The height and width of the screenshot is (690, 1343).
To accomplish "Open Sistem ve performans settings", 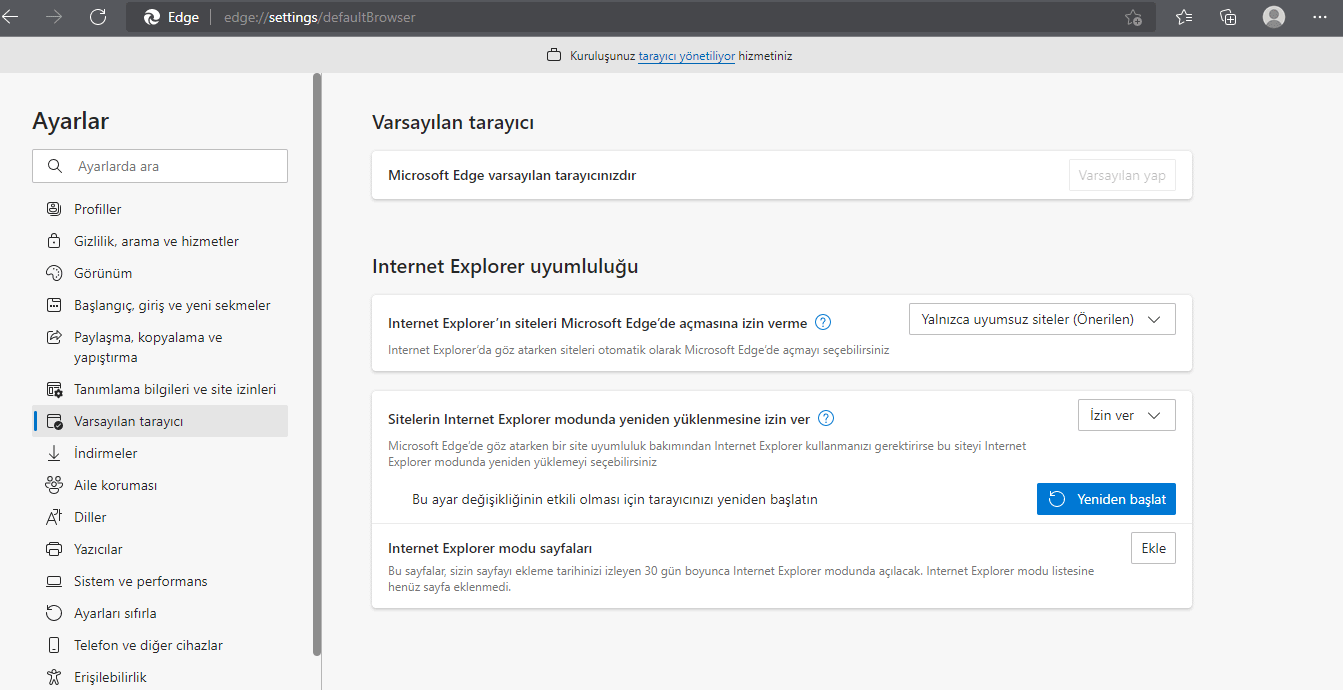I will click(160, 581).
